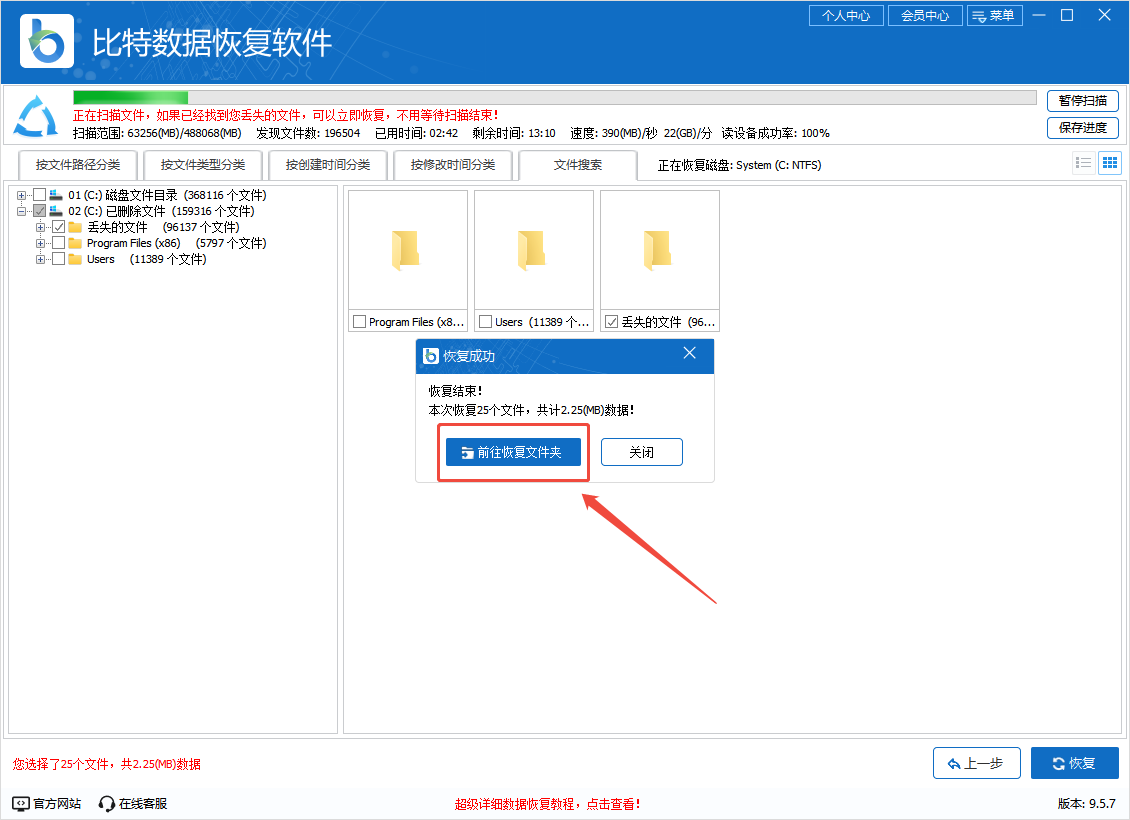This screenshot has width=1130, height=820.
Task: Check the Program Files thumbnail checkbox
Action: point(360,322)
